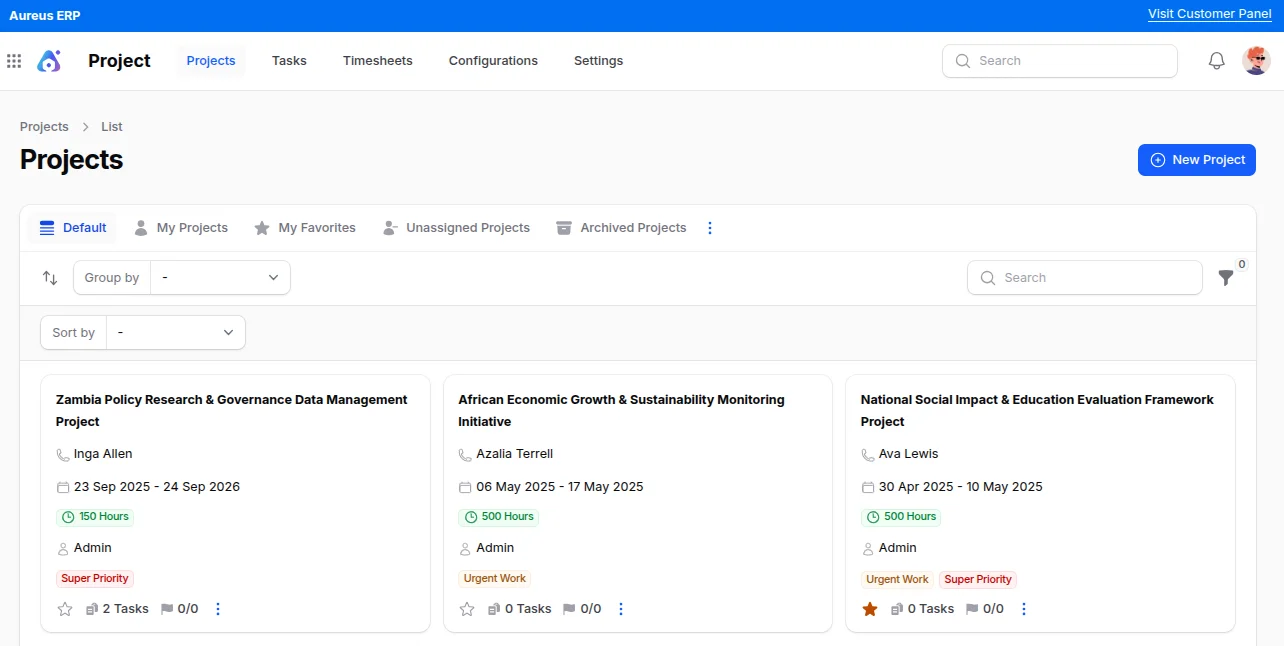The height and width of the screenshot is (646, 1284).
Task: Toggle the sort direction arrows icon
Action: pyautogui.click(x=50, y=278)
